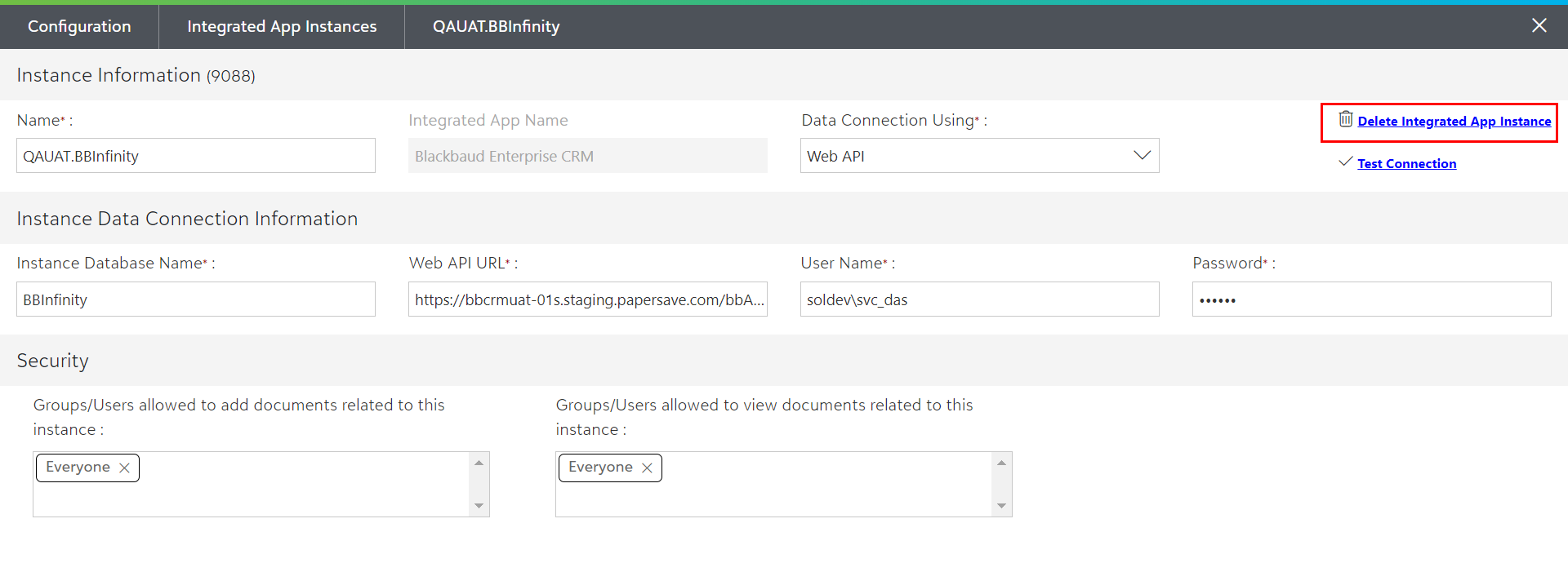Click the Delete Integrated App Instance link
Image resolution: width=1568 pixels, height=572 pixels.
click(x=1454, y=122)
